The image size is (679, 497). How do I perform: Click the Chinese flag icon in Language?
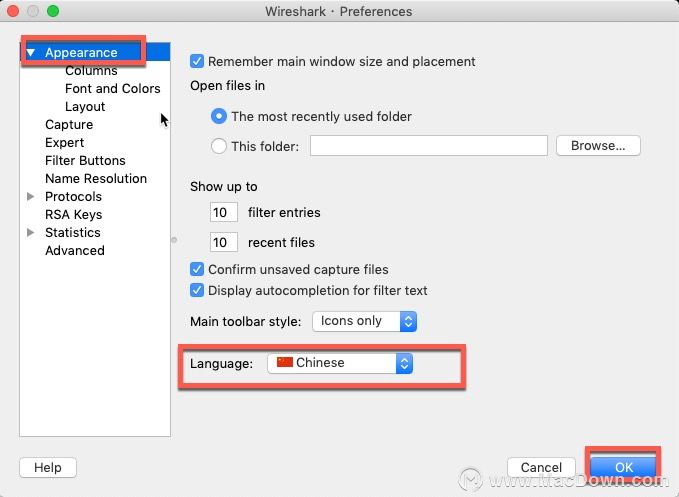pos(285,362)
